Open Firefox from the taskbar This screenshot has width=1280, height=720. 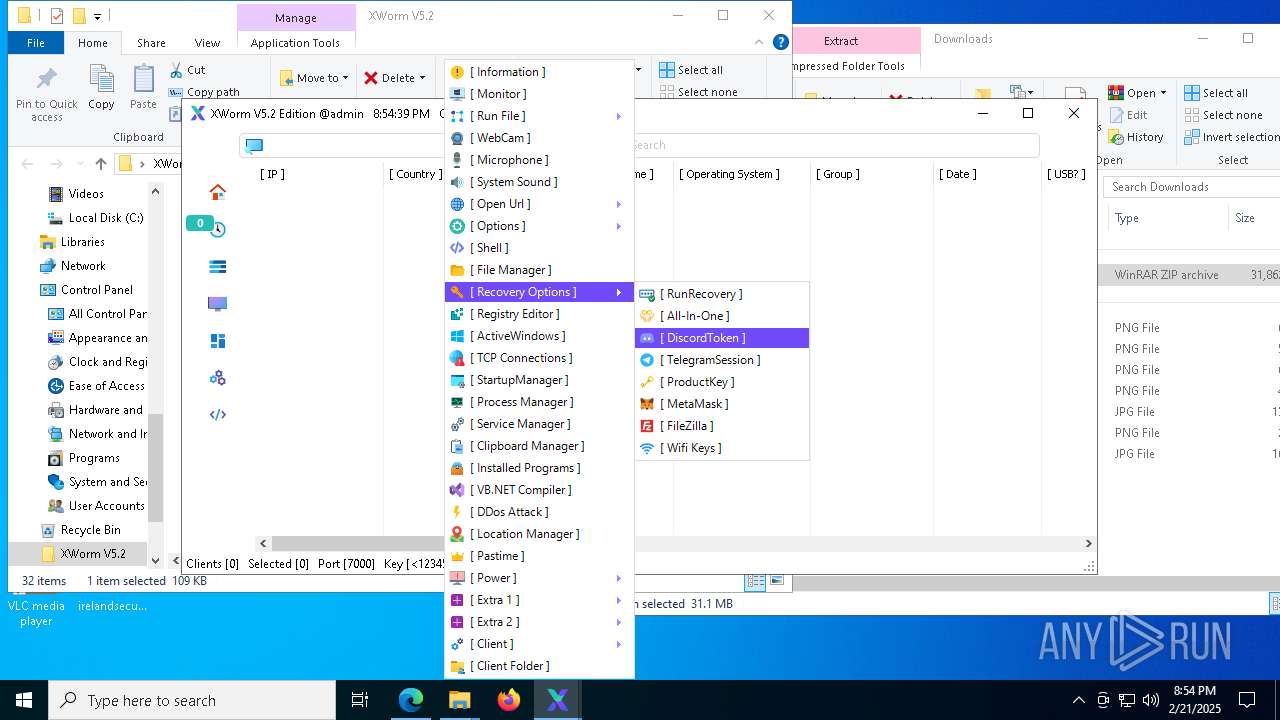coord(509,700)
